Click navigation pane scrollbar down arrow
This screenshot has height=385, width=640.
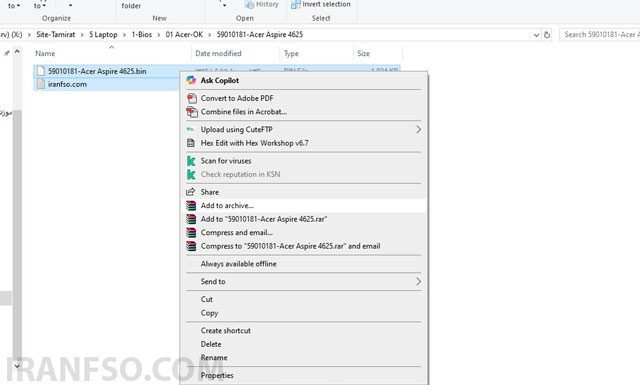[17, 366]
